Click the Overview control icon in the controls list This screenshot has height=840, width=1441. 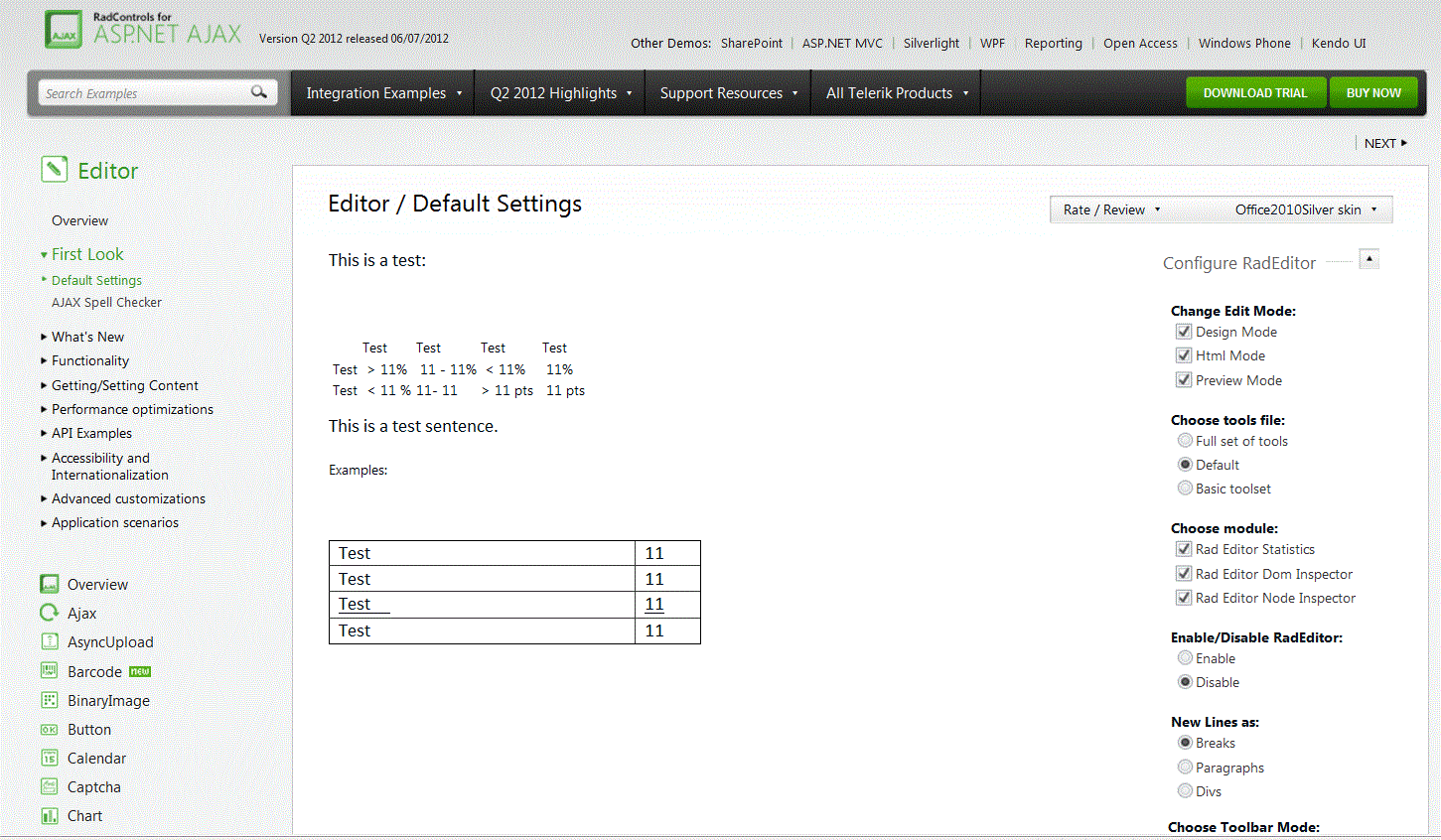(50, 584)
